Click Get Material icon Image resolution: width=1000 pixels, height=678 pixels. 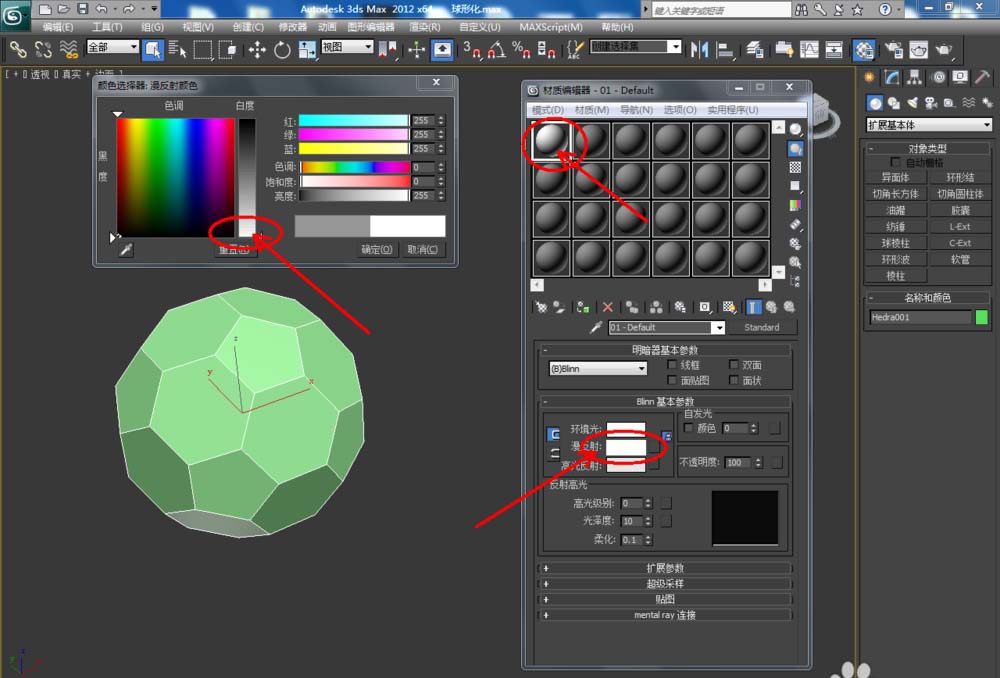coord(541,307)
